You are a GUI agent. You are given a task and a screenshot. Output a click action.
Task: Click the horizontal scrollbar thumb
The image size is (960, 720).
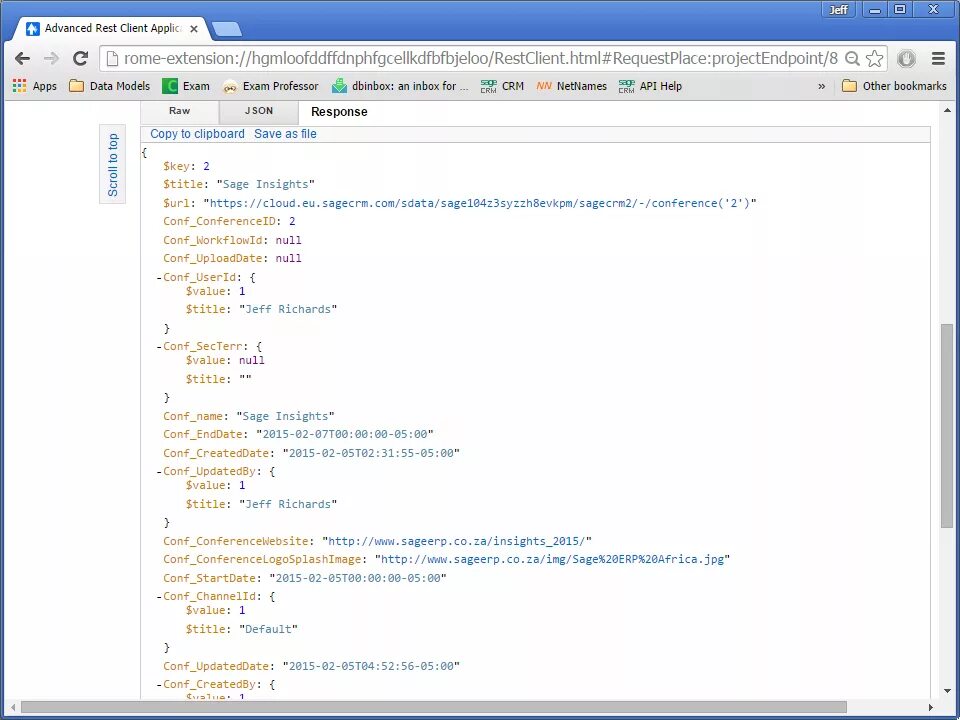click(433, 708)
